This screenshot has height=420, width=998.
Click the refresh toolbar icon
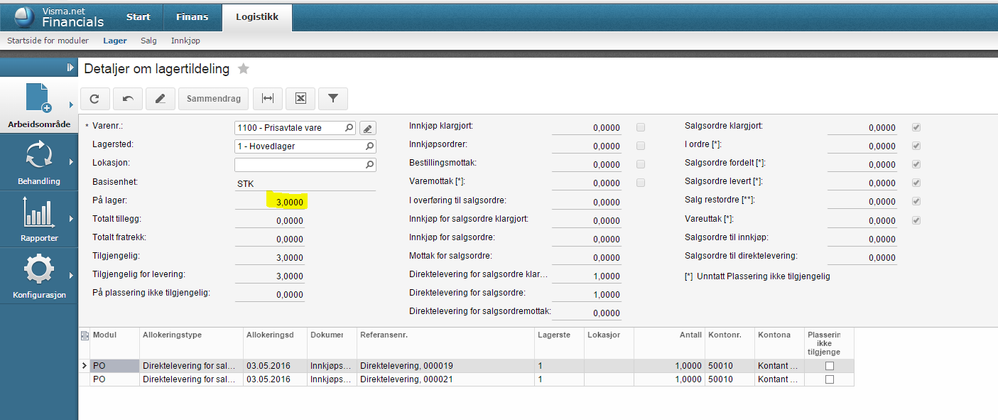[95, 99]
